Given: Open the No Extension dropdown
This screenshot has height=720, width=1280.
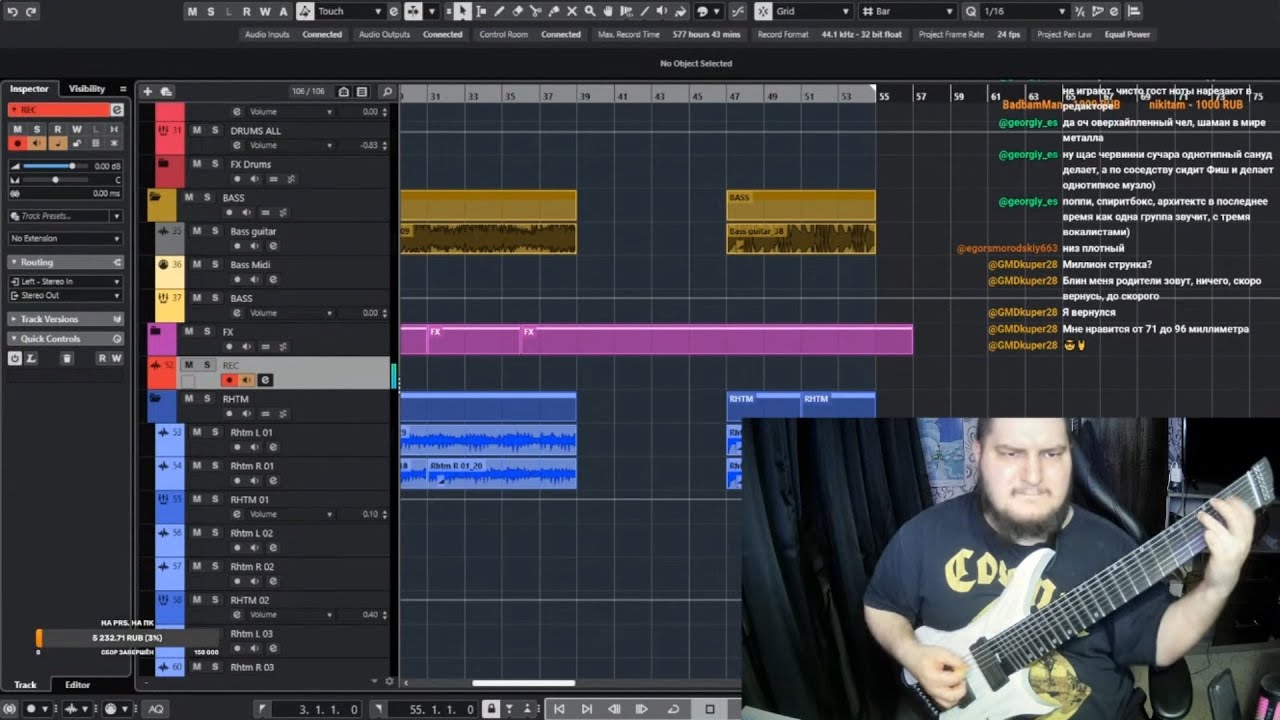Looking at the screenshot, I should 65,239.
